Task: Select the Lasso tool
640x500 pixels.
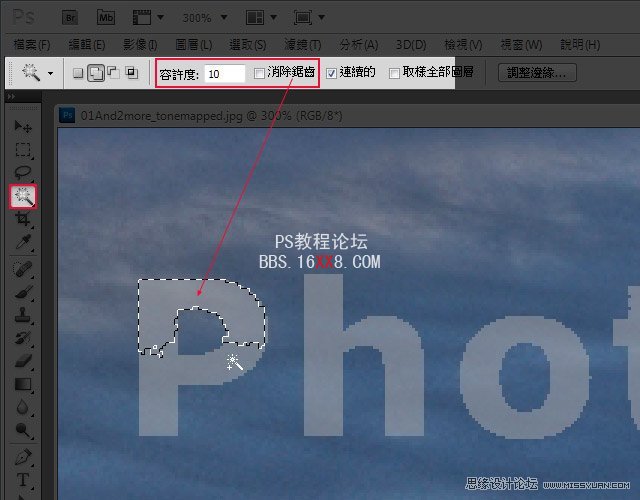Action: tap(23, 172)
